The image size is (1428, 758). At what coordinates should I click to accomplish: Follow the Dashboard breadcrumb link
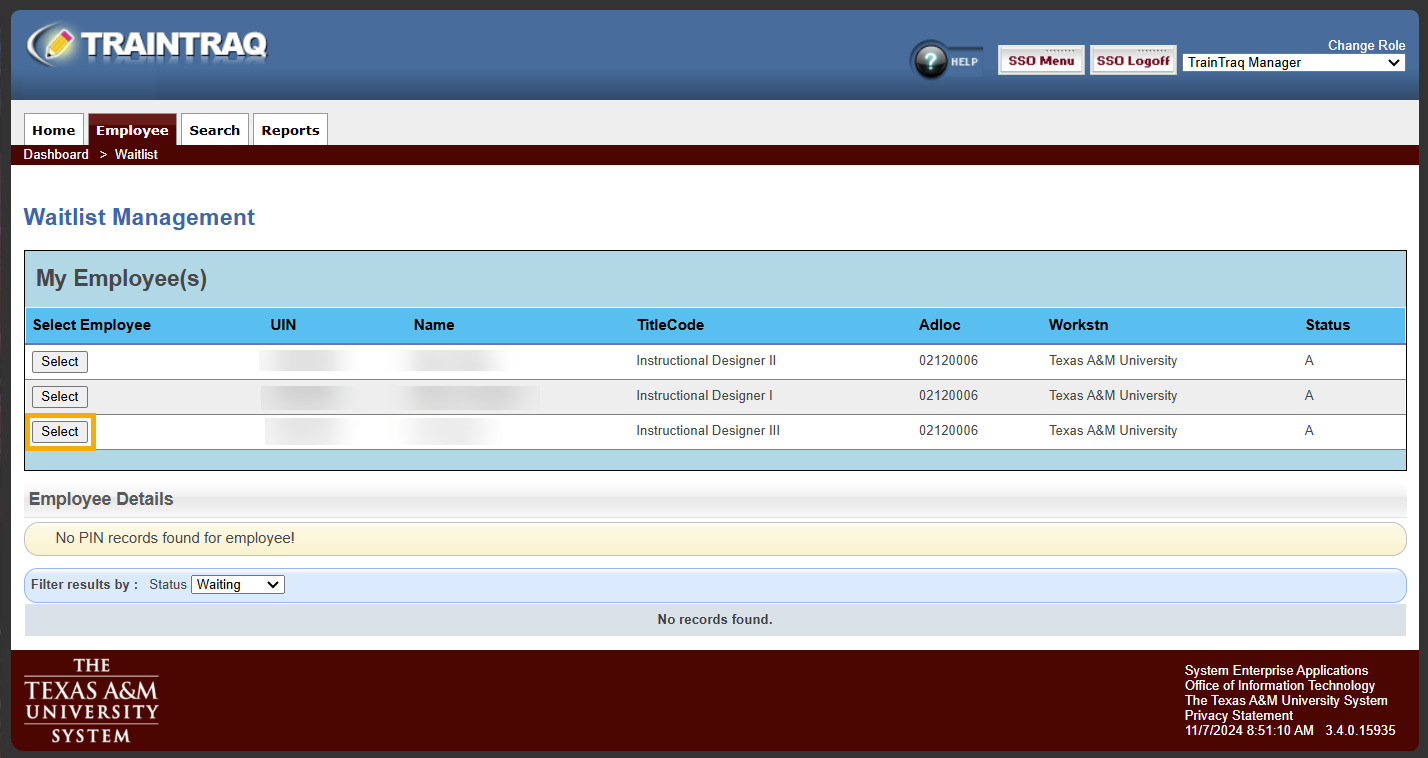[56, 155]
